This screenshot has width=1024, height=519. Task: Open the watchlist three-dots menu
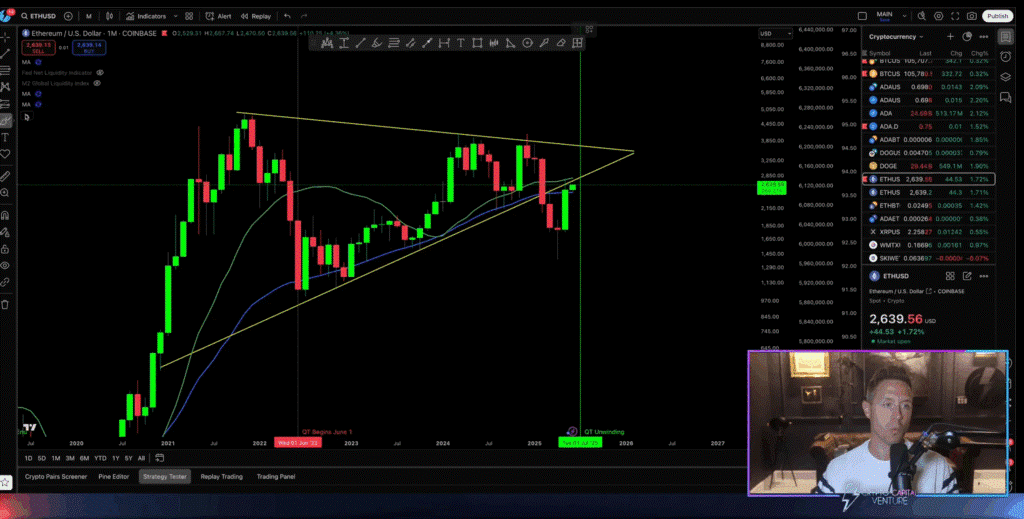tap(984, 37)
